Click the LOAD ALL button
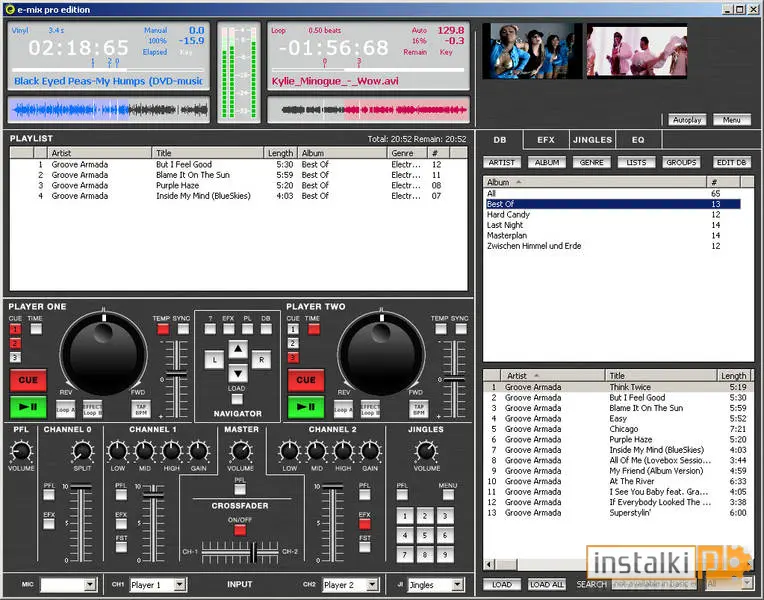 pyautogui.click(x=547, y=584)
